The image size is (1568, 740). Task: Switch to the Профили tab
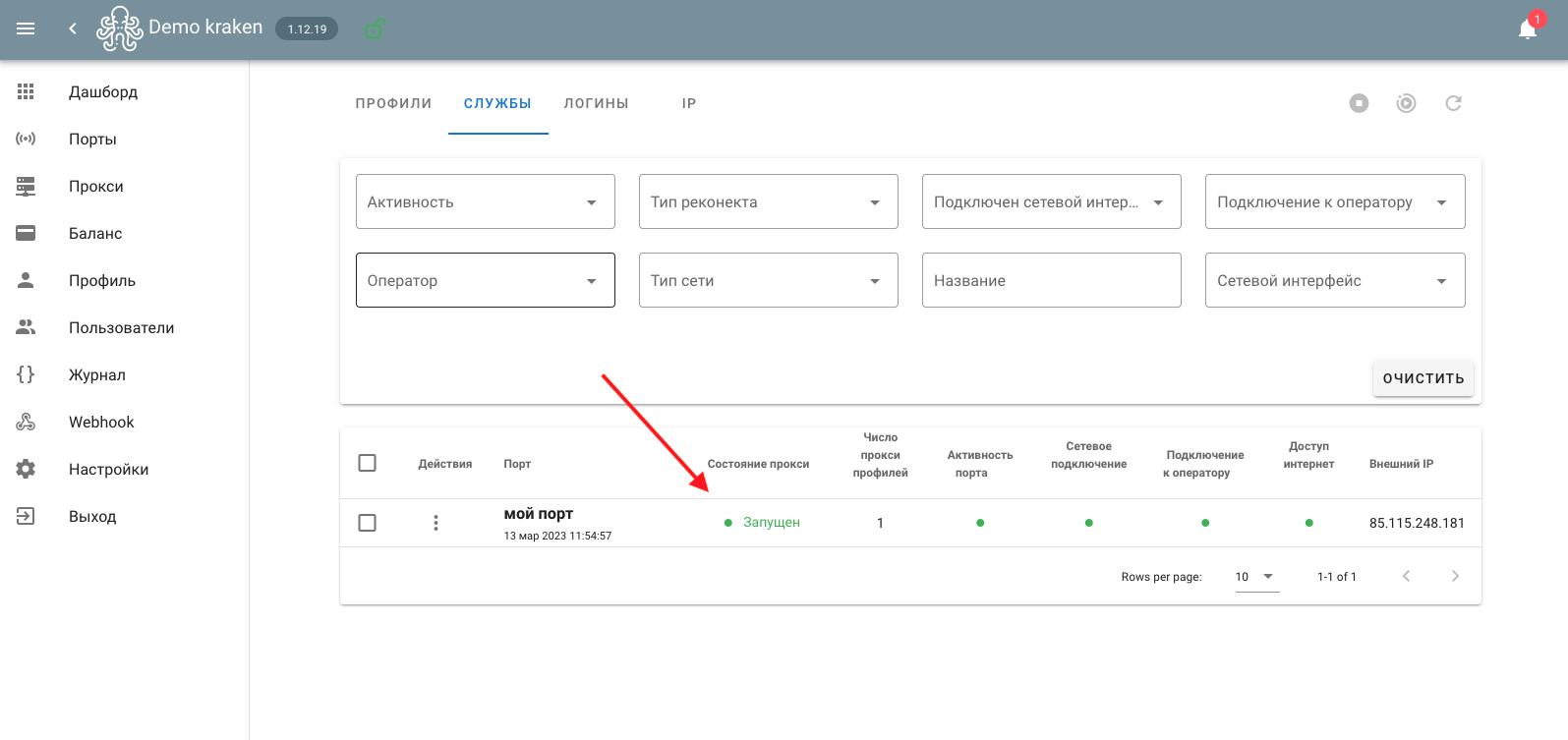pyautogui.click(x=393, y=103)
